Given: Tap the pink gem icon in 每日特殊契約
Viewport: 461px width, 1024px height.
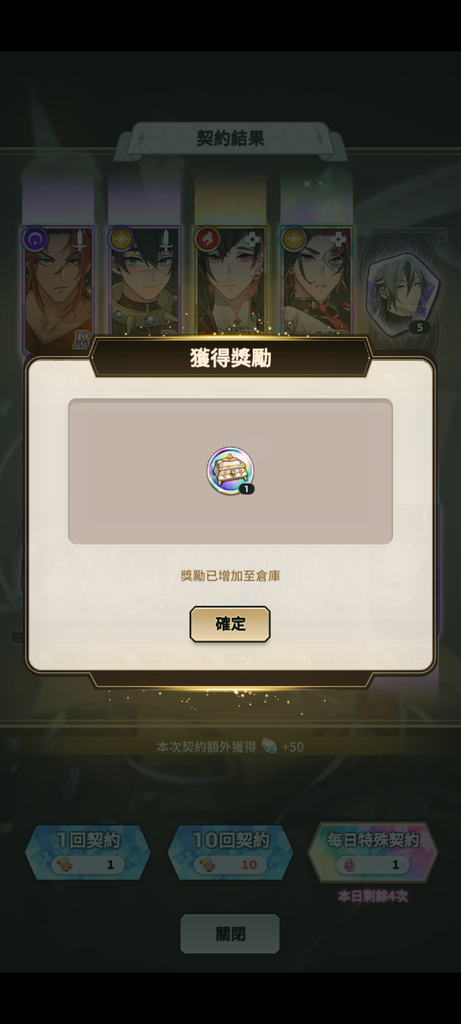Looking at the screenshot, I should click(x=351, y=865).
